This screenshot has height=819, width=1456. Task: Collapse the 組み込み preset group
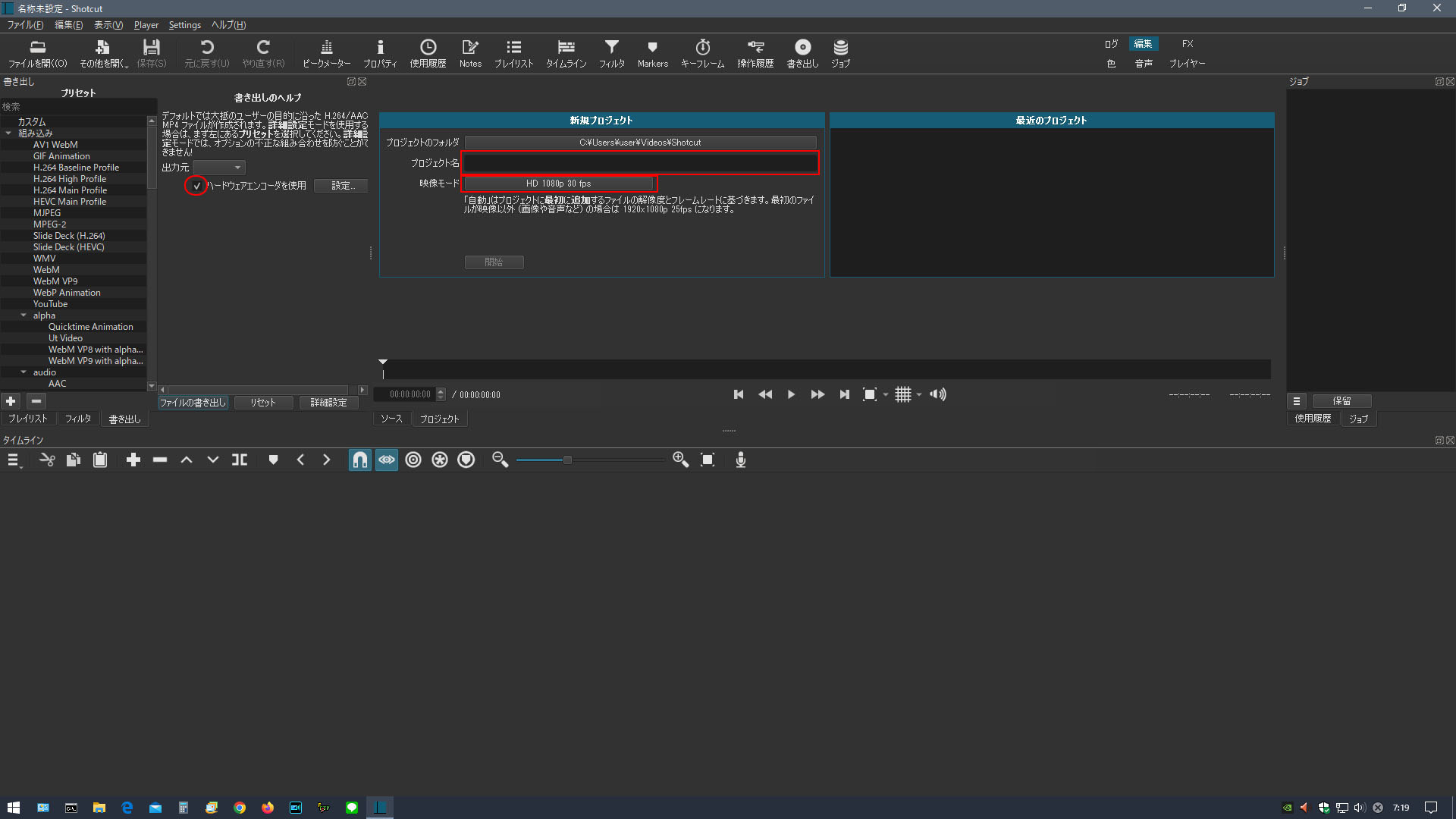tap(8, 133)
